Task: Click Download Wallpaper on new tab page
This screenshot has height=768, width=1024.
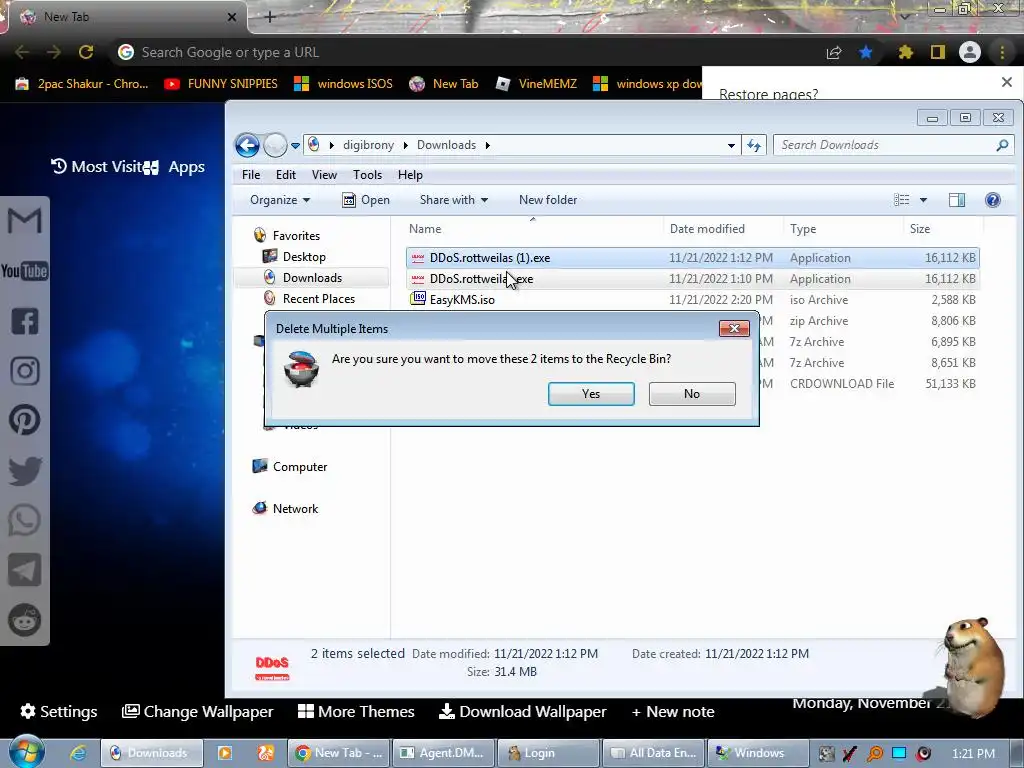Action: tap(522, 711)
